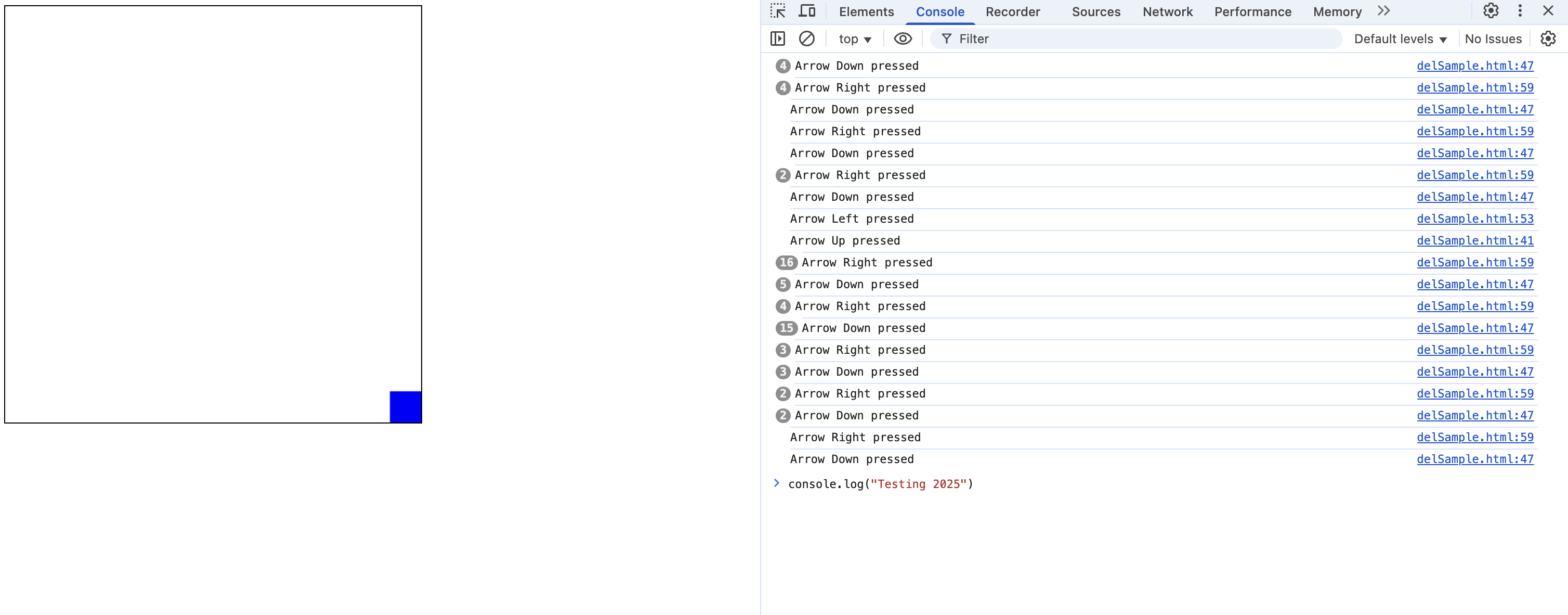Click the console prompt chevron
1568x615 pixels.
[777, 483]
